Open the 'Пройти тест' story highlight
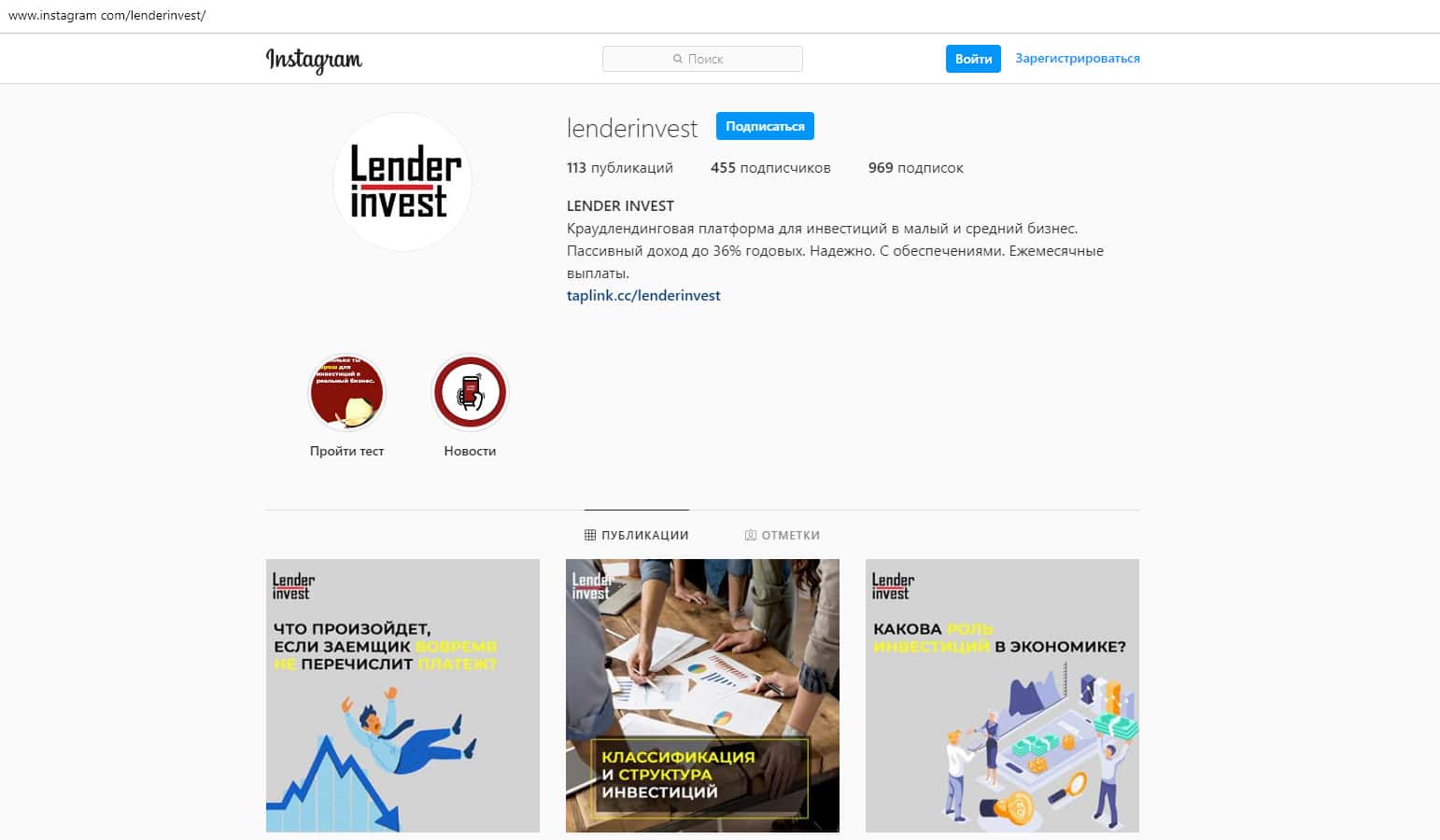Screen dimensions: 1440x840 pos(346,393)
